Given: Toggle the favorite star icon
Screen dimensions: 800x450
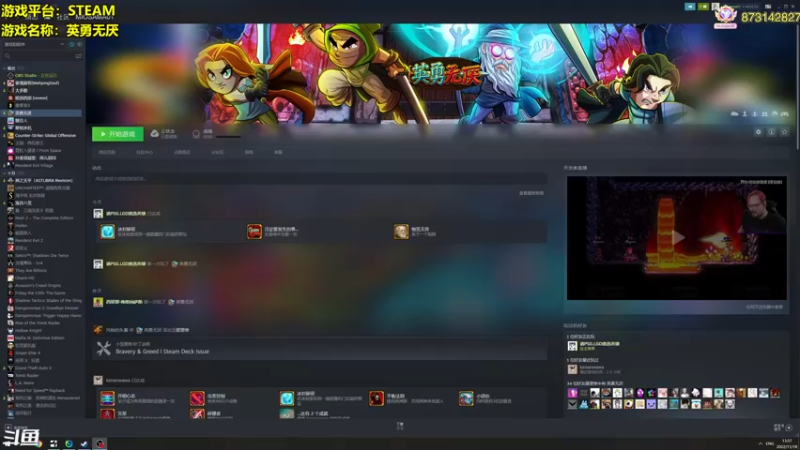Looking at the screenshot, I should 785,132.
